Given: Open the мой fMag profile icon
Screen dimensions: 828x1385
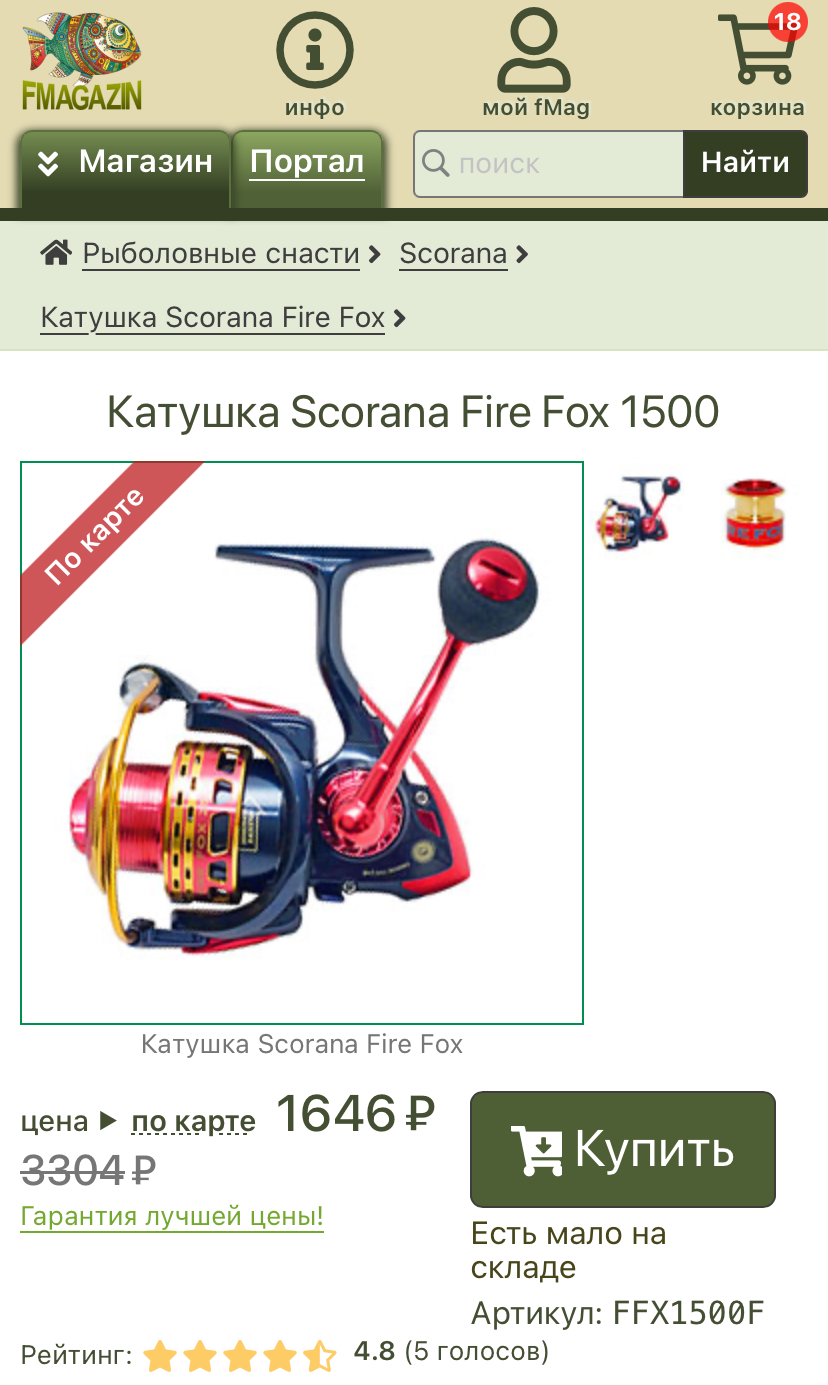Looking at the screenshot, I should [x=535, y=50].
